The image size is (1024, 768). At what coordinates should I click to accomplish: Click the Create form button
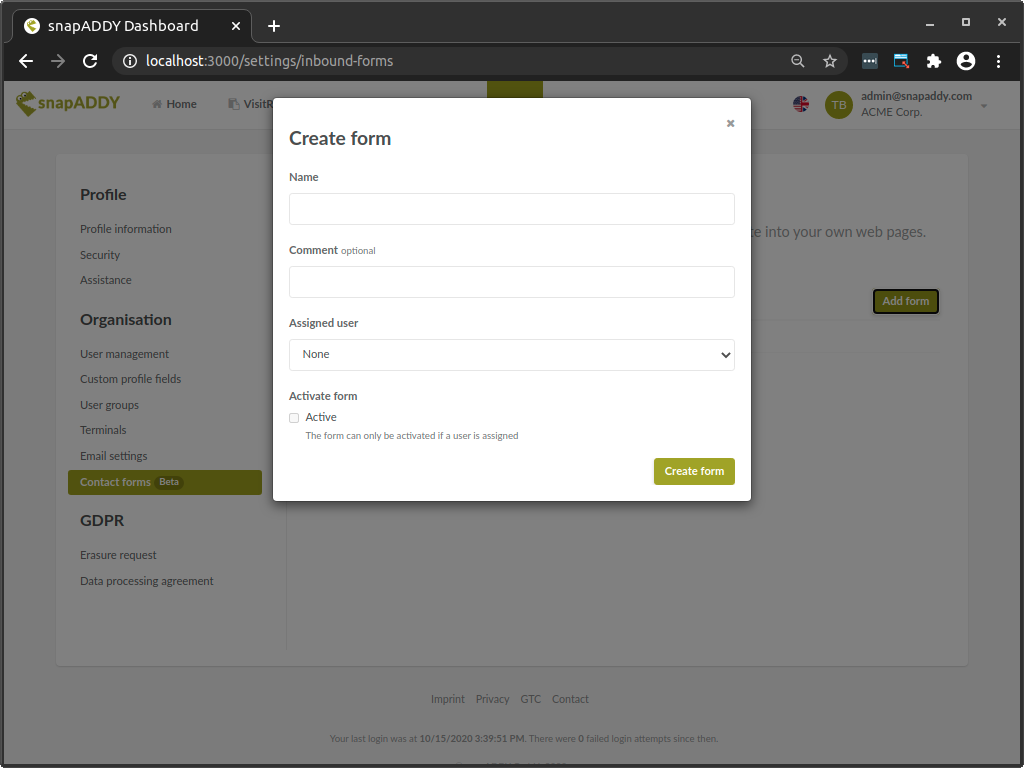click(694, 471)
